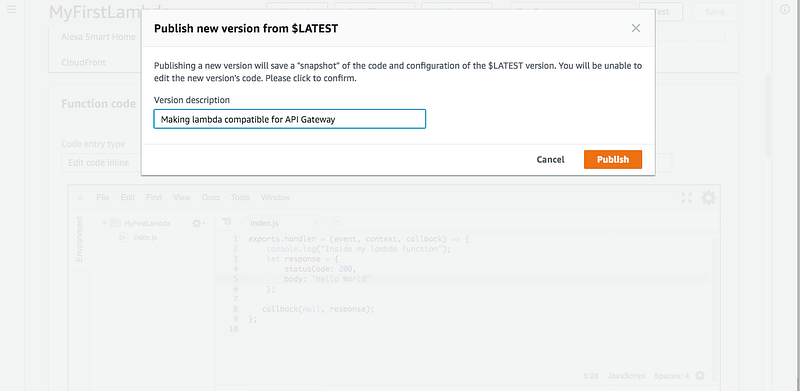The width and height of the screenshot is (800, 391).
Task: Close the Publish new version dialog
Action: pyautogui.click(x=636, y=28)
